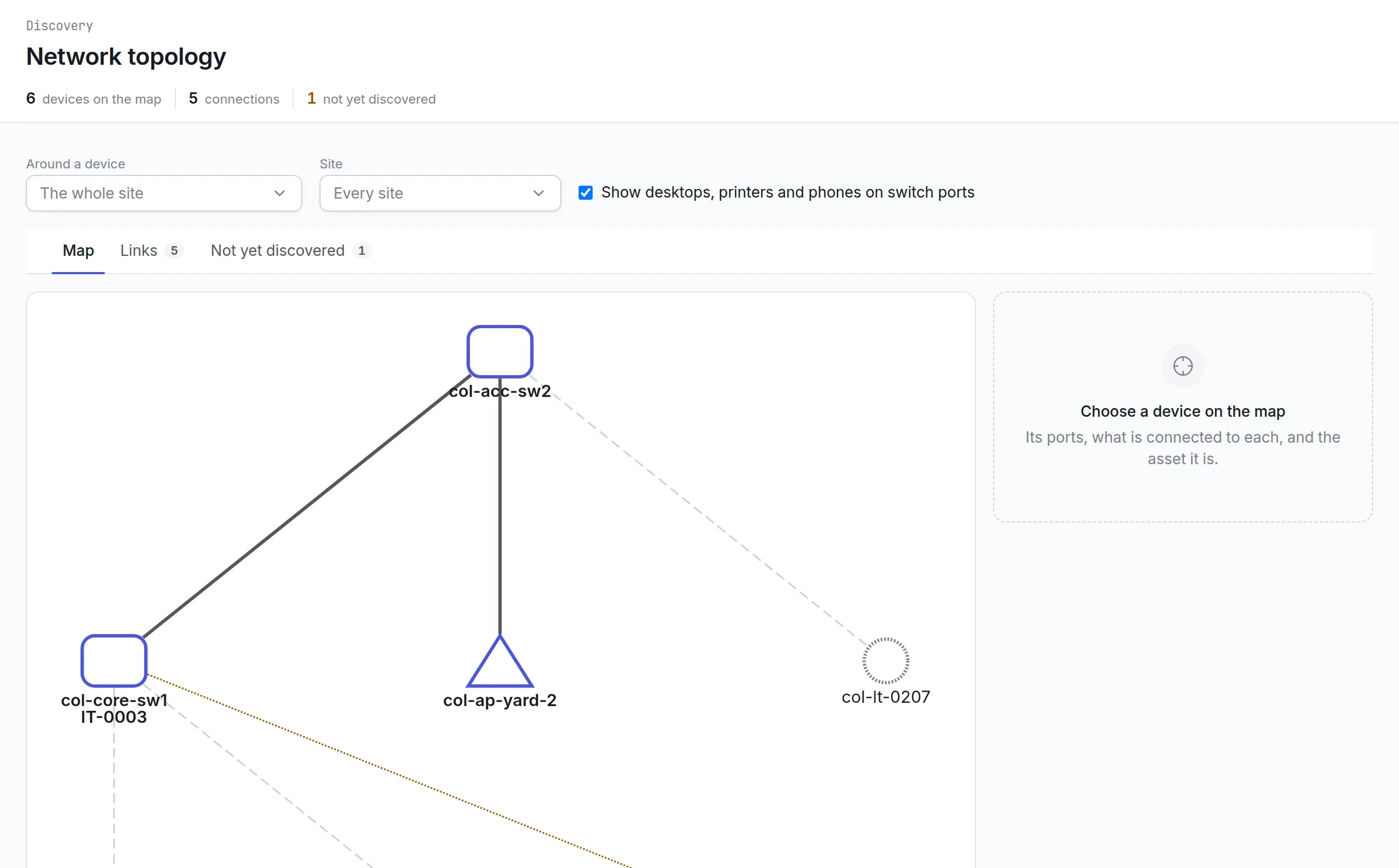Select the undiscovered col-lt-0207 dotted node

[885, 660]
